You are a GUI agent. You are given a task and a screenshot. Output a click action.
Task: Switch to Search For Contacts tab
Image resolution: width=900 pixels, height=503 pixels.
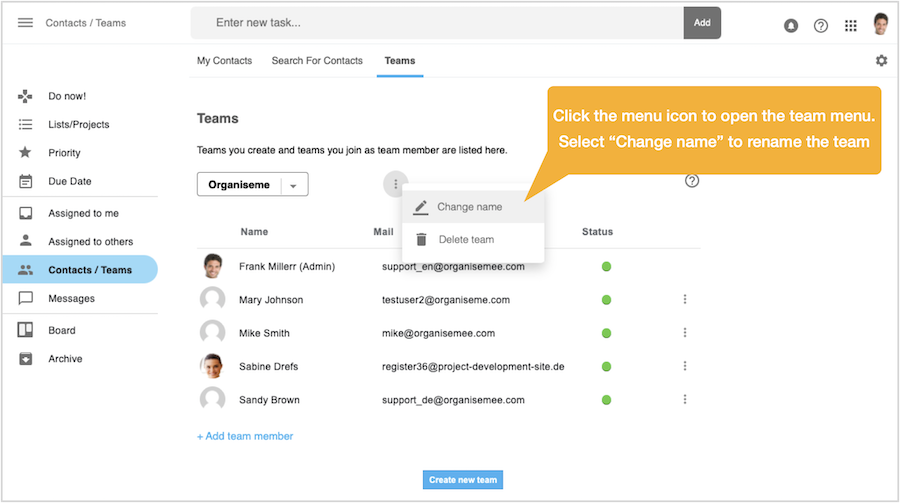click(x=317, y=61)
